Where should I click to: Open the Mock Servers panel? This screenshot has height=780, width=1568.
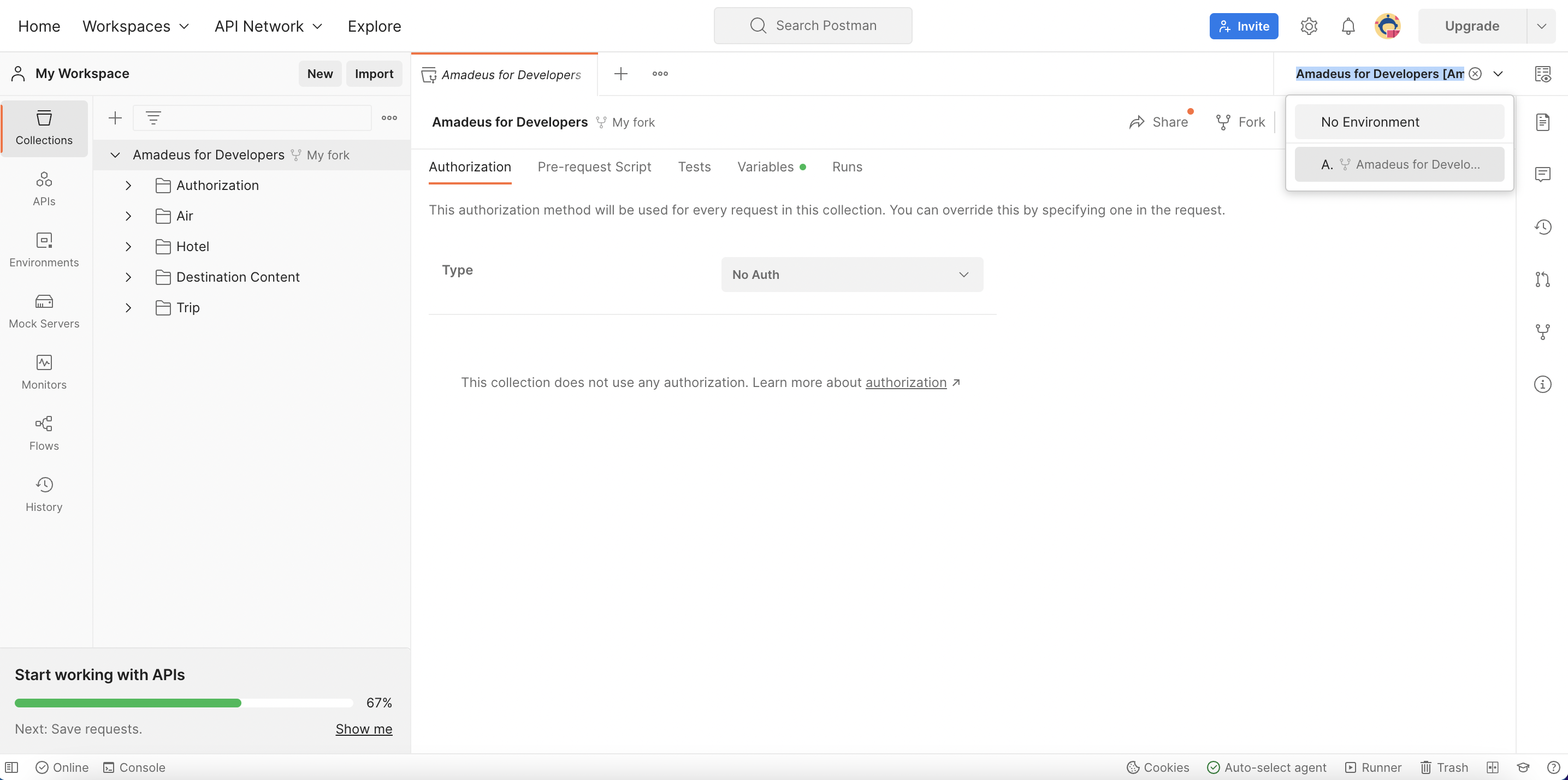44,312
